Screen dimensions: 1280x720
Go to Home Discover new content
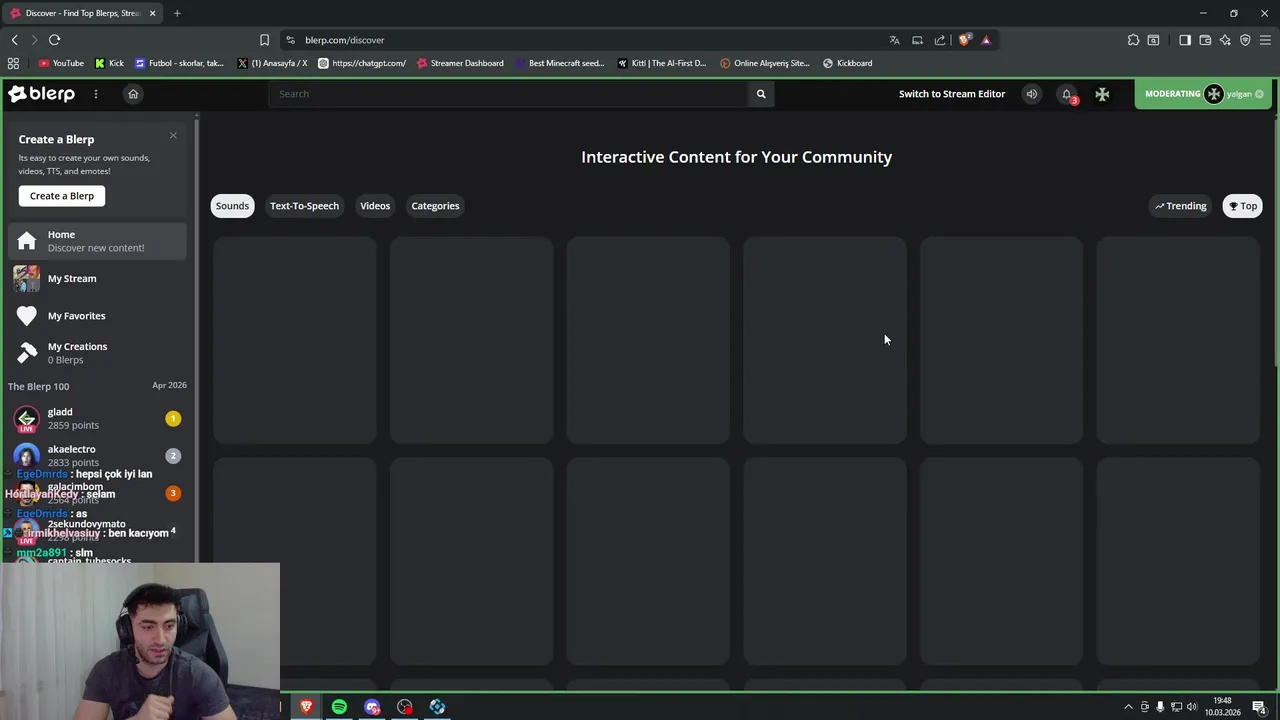click(97, 241)
